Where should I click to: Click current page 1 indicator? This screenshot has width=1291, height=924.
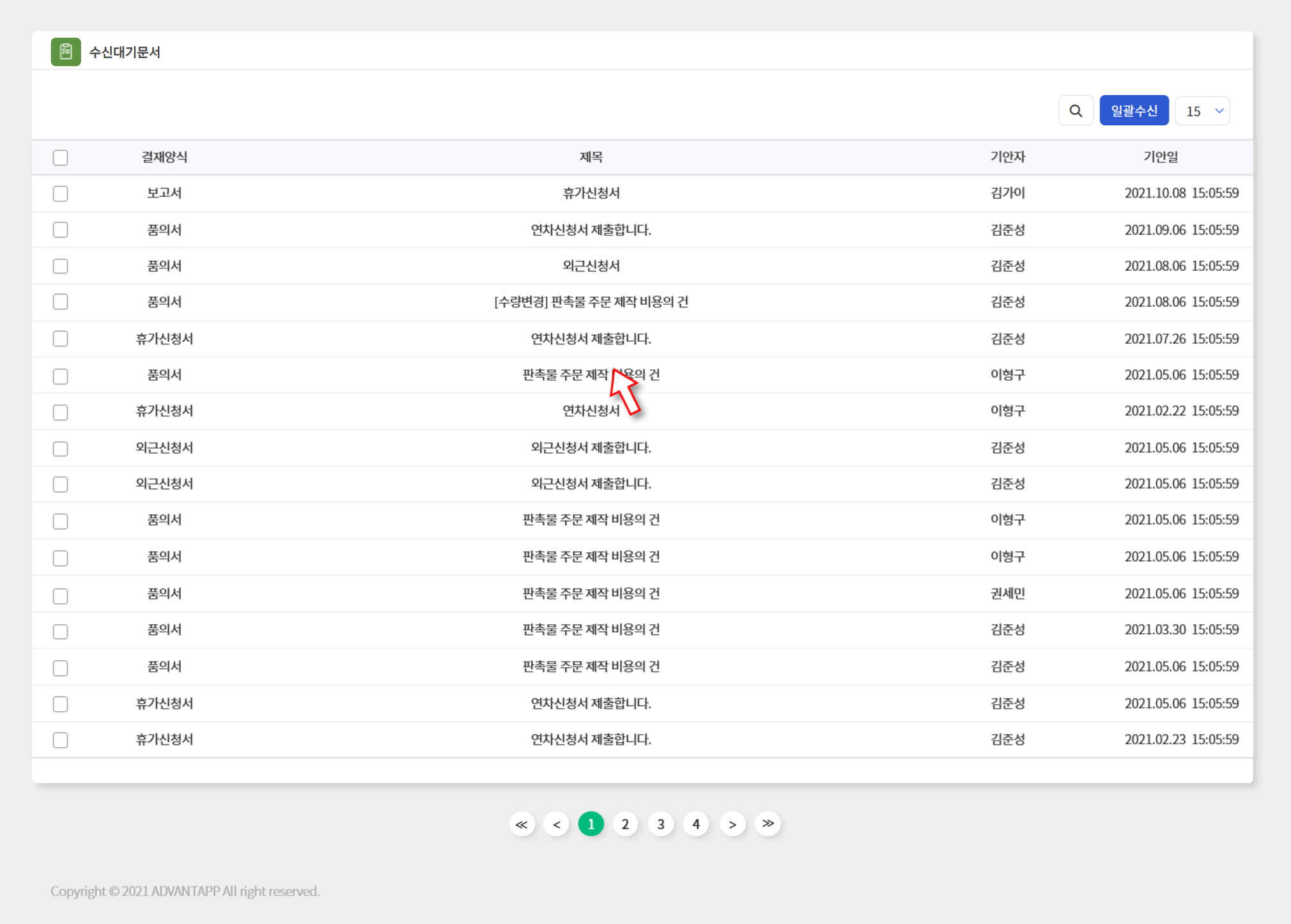click(x=591, y=824)
